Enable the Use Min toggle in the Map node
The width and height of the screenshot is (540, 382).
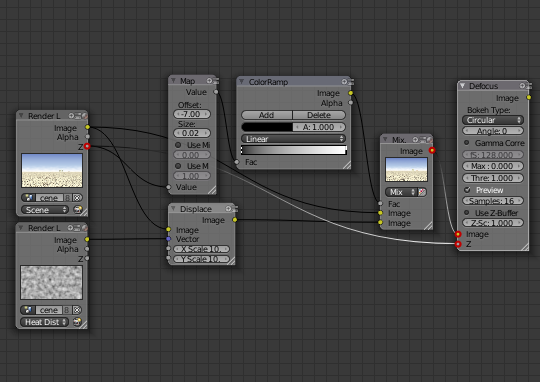click(x=178, y=145)
